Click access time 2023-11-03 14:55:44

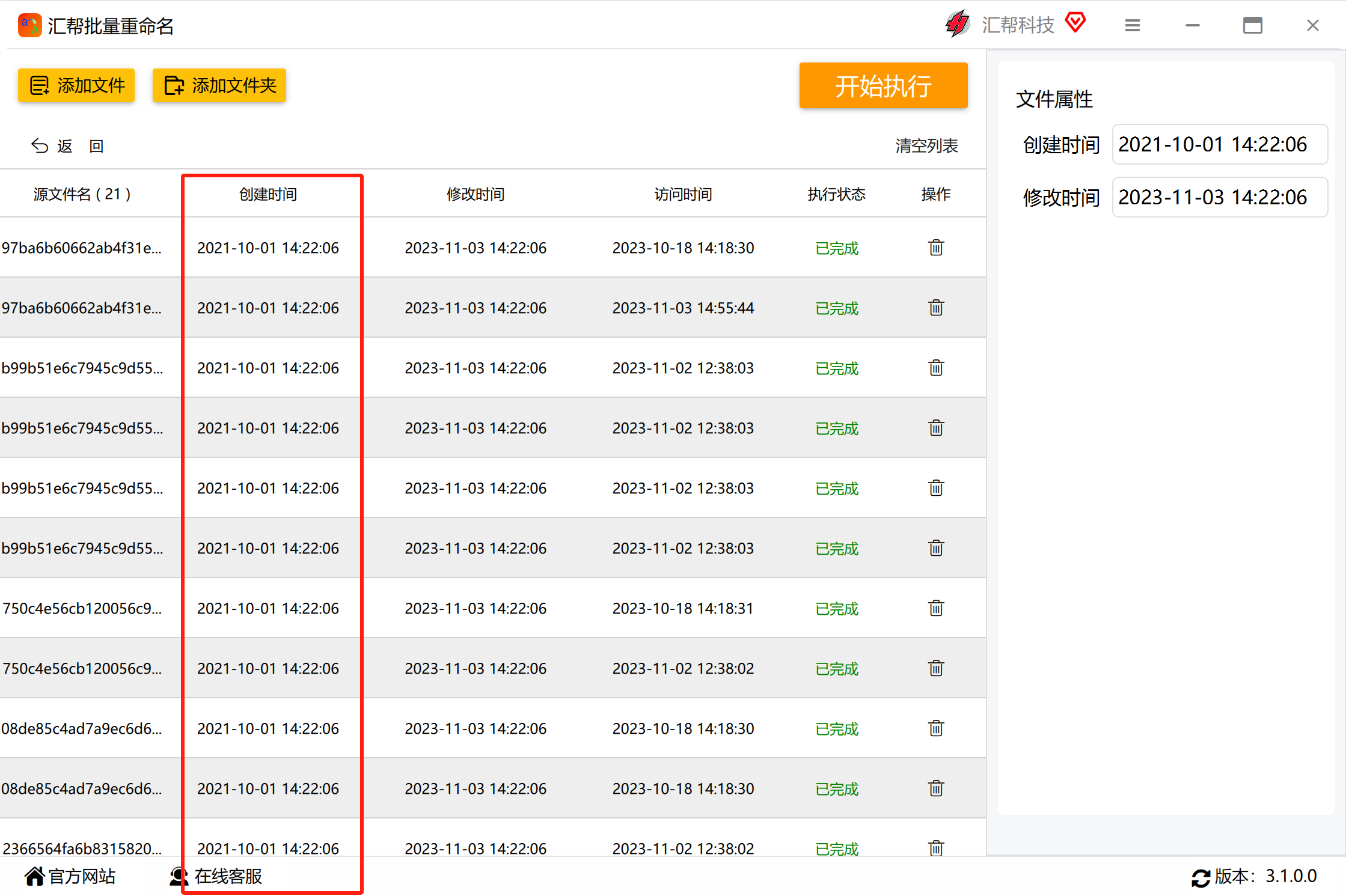(684, 308)
